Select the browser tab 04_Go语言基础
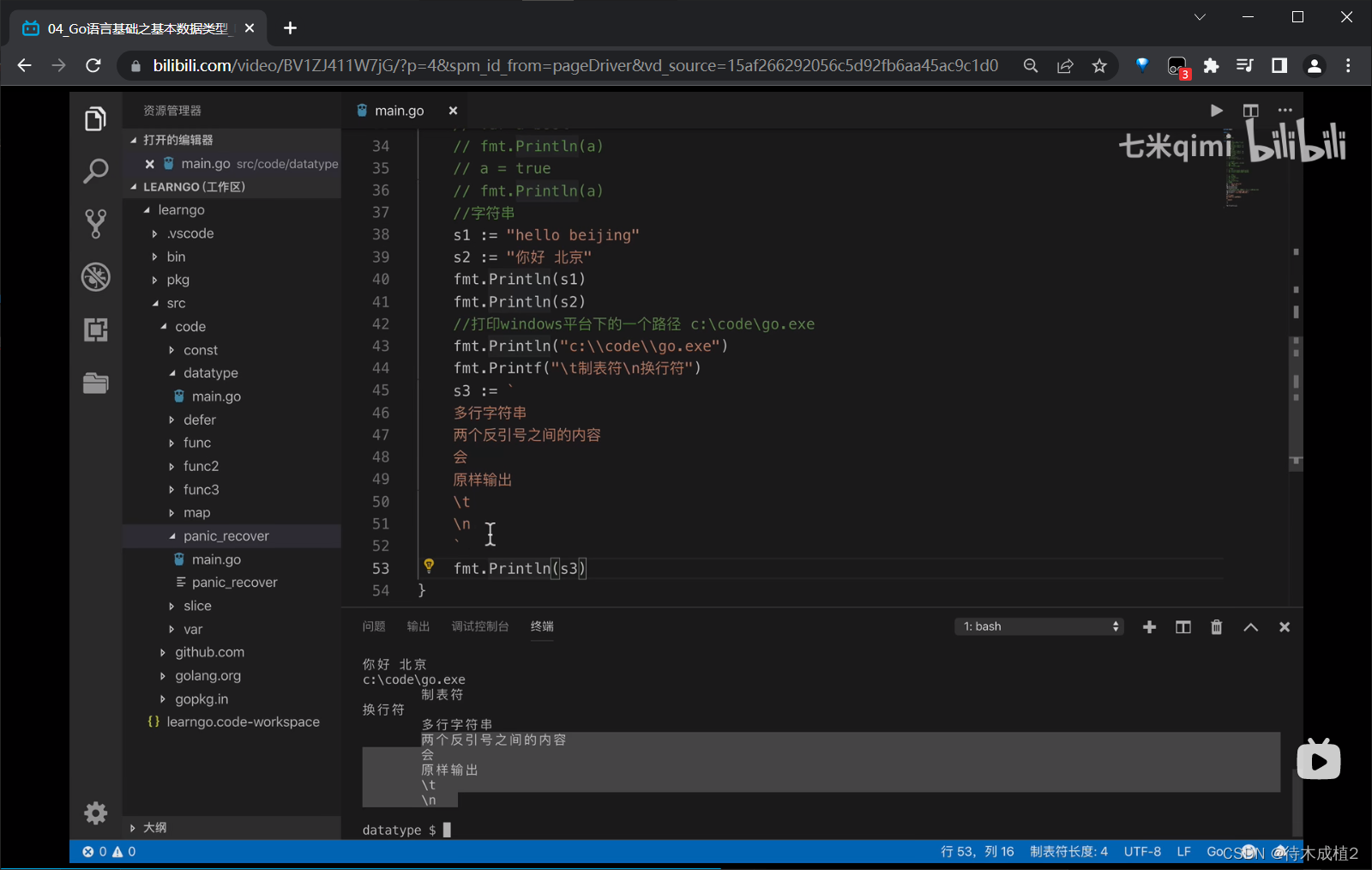The height and width of the screenshot is (870, 1372). coord(138,28)
